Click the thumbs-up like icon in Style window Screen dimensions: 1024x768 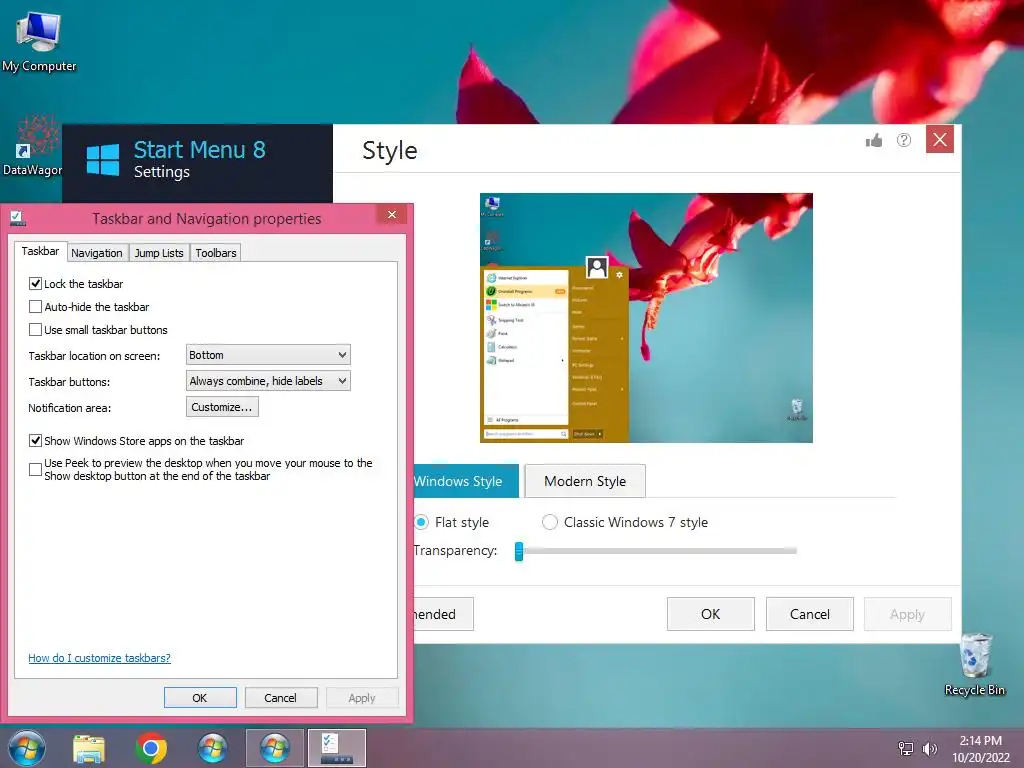(x=874, y=140)
